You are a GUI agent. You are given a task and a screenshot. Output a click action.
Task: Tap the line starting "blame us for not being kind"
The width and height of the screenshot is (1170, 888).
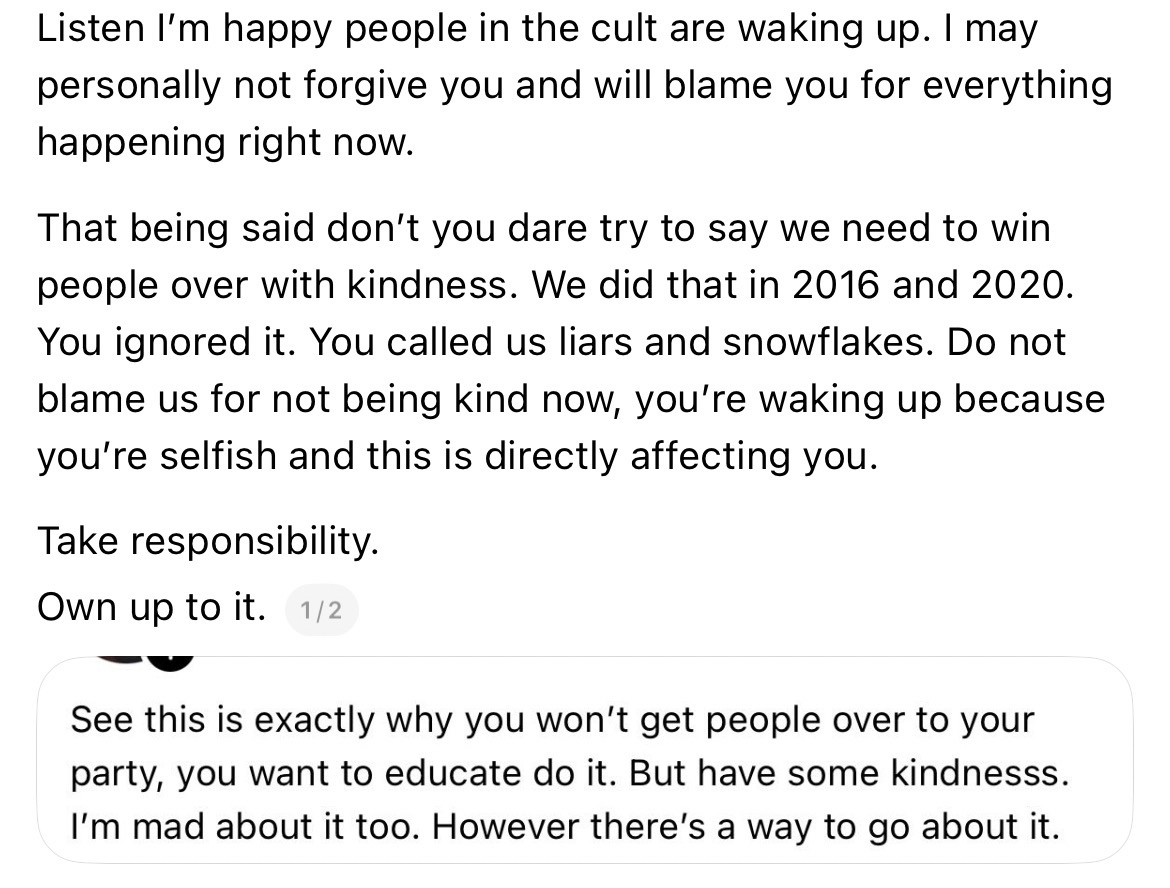pyautogui.click(x=571, y=400)
